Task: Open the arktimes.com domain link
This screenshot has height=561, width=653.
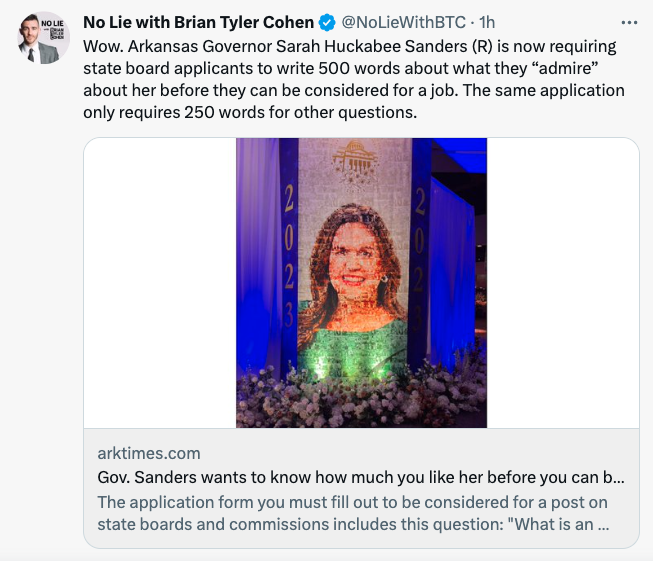Action: pos(149,453)
